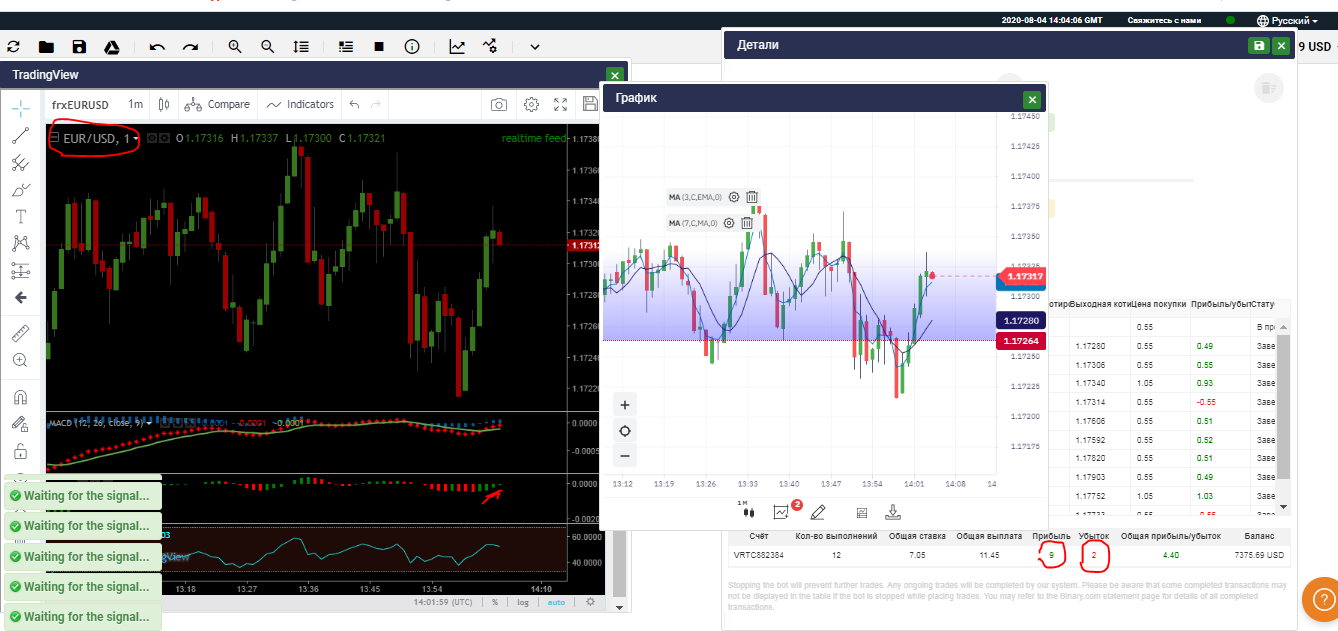Image resolution: width=1338 pixels, height=631 pixels.
Task: Recenter the График chart with crosshair button
Action: click(625, 431)
